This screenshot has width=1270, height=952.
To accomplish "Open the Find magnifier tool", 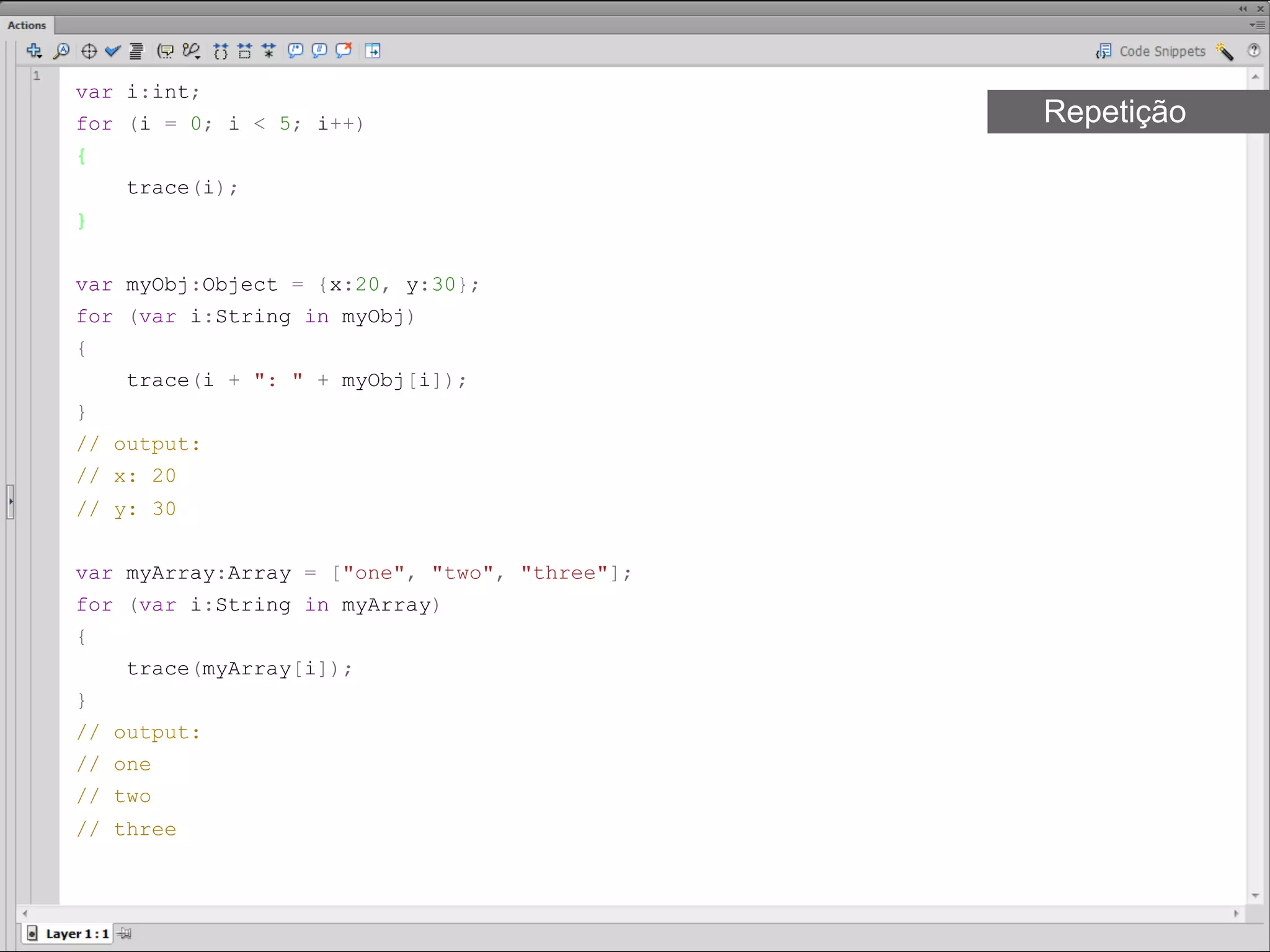I will point(61,51).
